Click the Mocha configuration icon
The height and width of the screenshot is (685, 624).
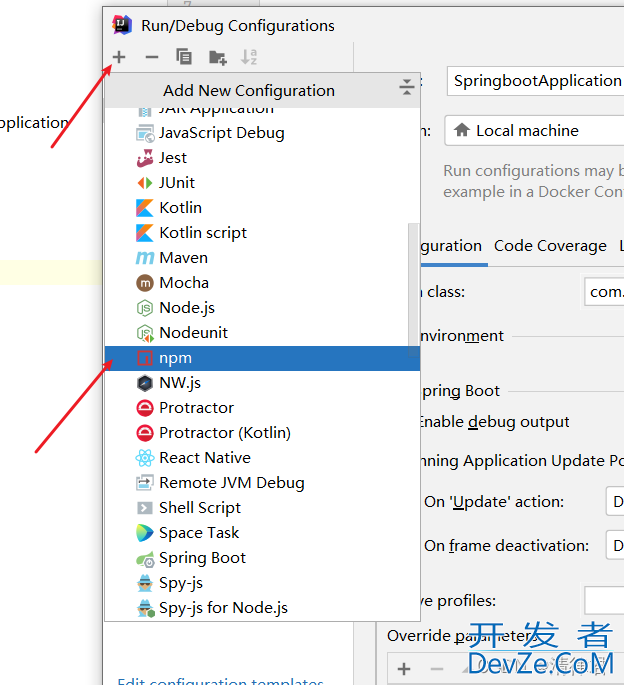pos(145,283)
